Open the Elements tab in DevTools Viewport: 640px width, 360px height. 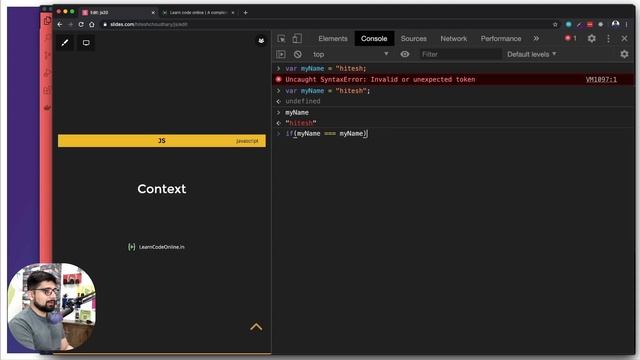[333, 38]
